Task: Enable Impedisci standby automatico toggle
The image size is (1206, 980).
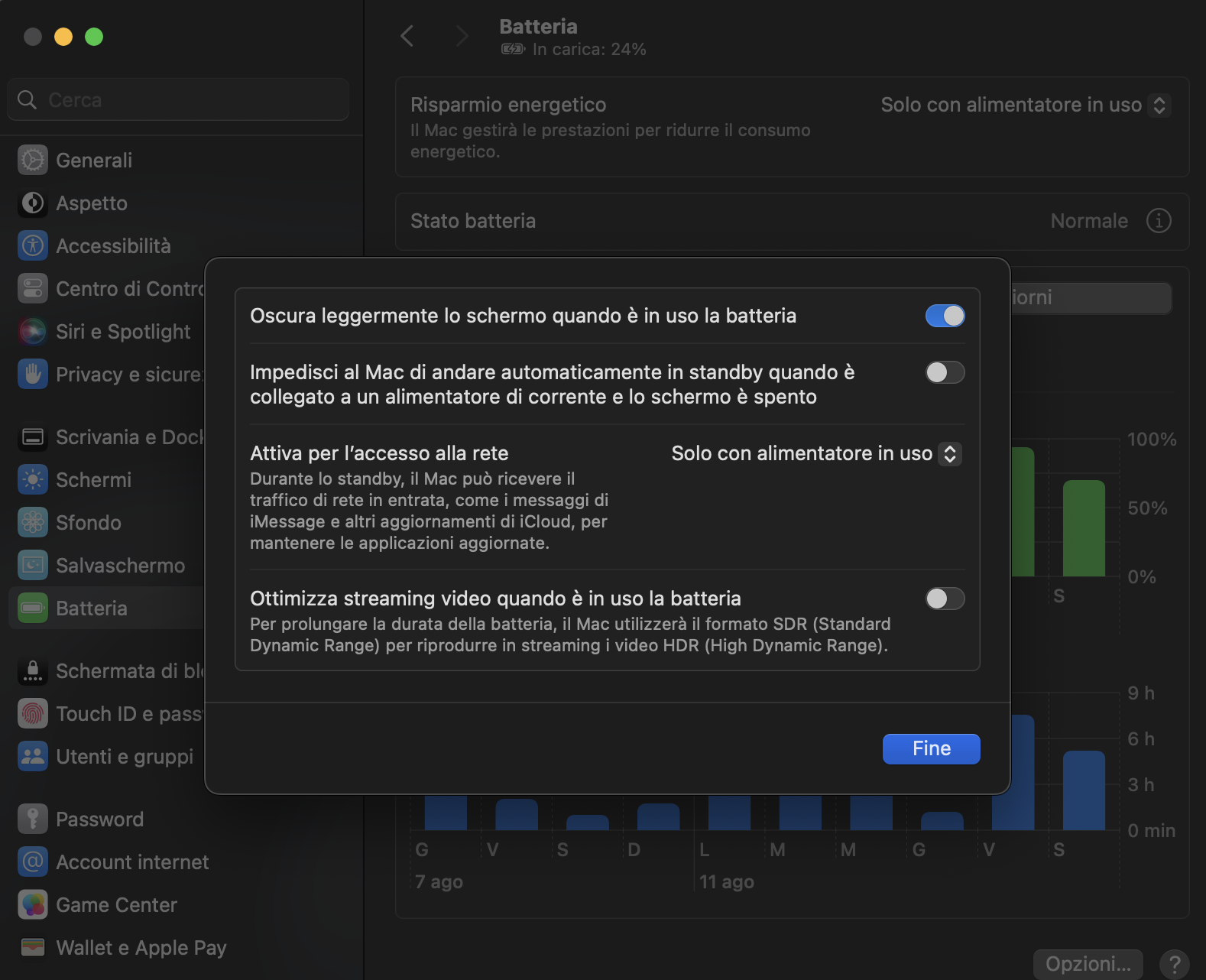Action: click(945, 372)
